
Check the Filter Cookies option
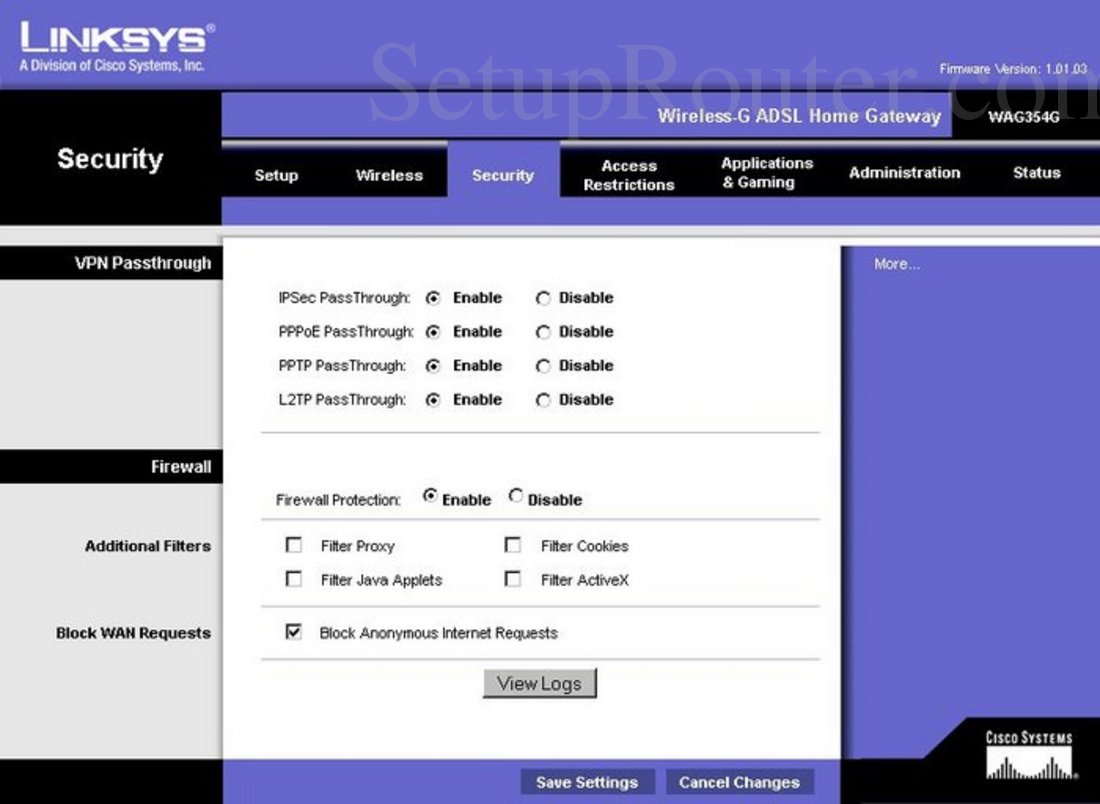point(513,546)
